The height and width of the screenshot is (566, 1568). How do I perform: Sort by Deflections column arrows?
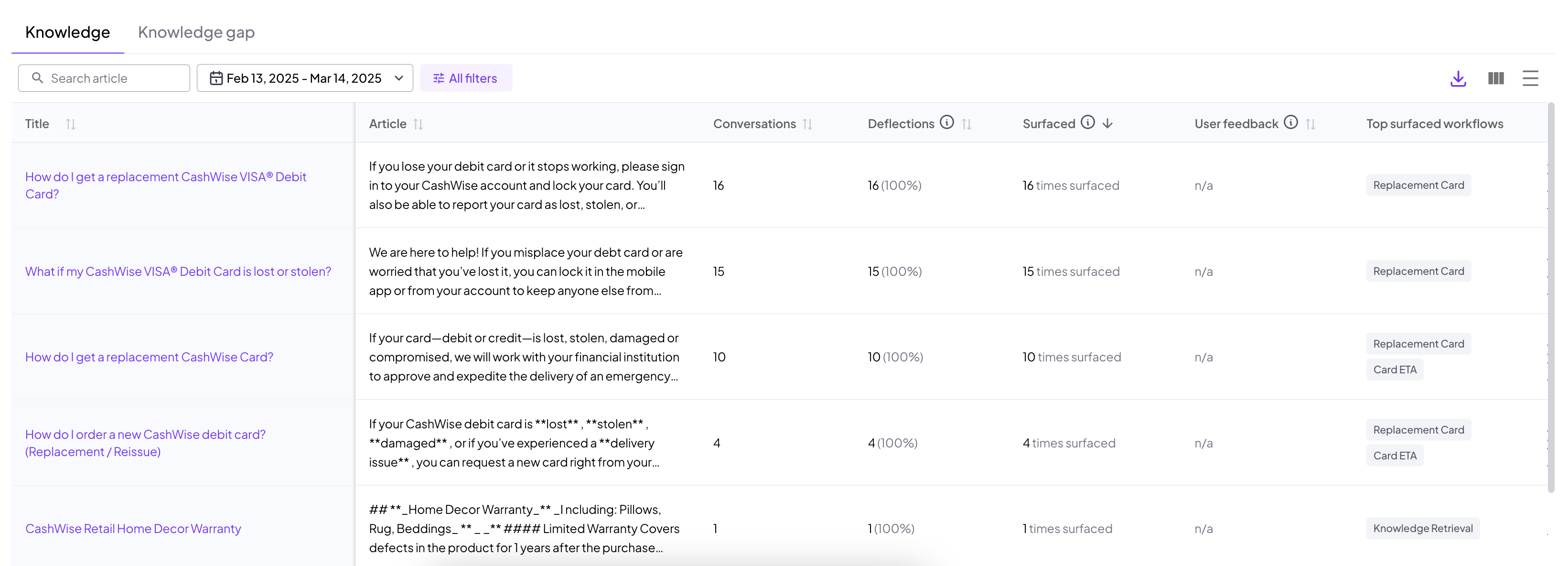(x=967, y=124)
